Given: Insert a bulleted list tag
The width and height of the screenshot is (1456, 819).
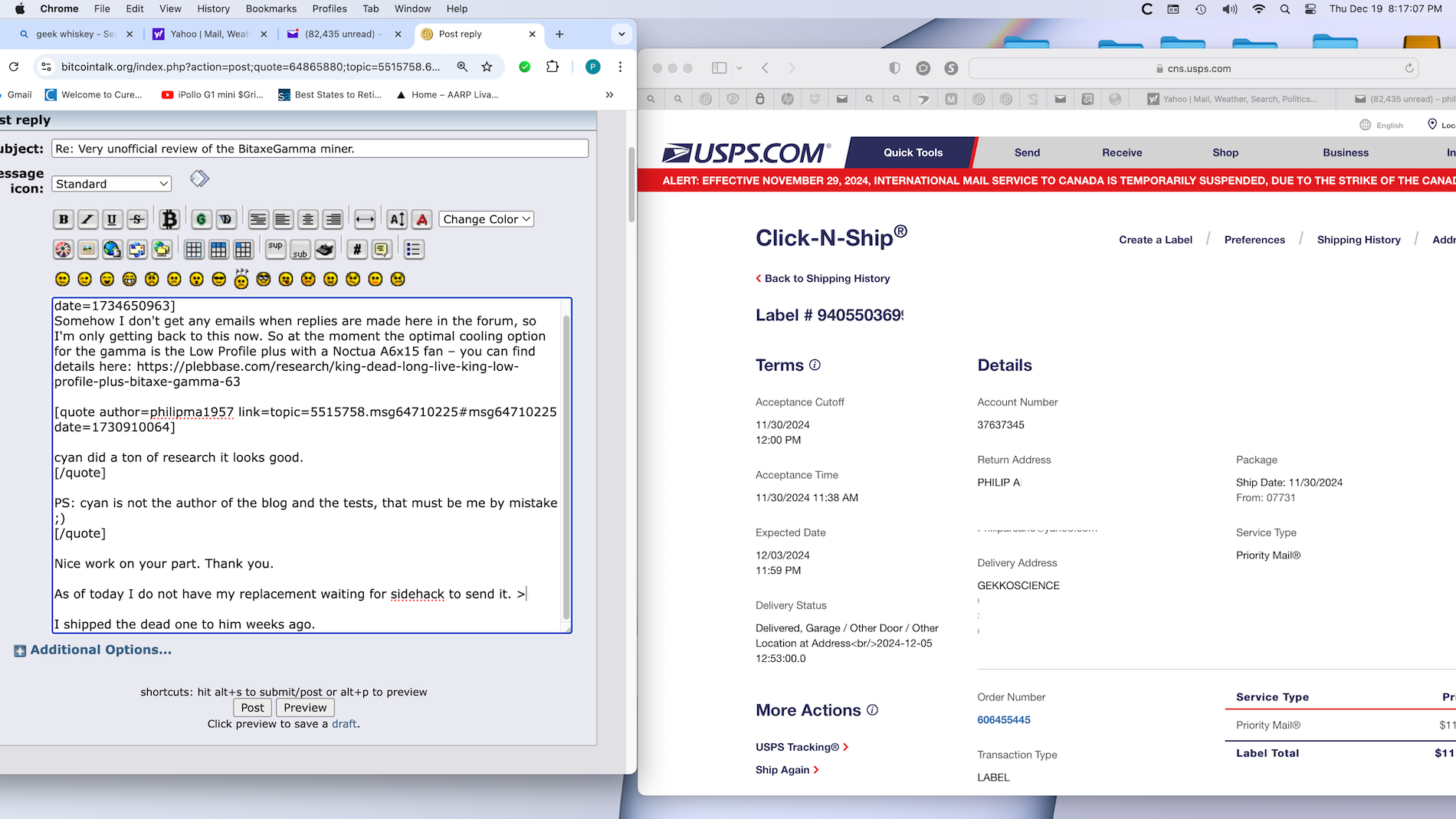Looking at the screenshot, I should (413, 249).
